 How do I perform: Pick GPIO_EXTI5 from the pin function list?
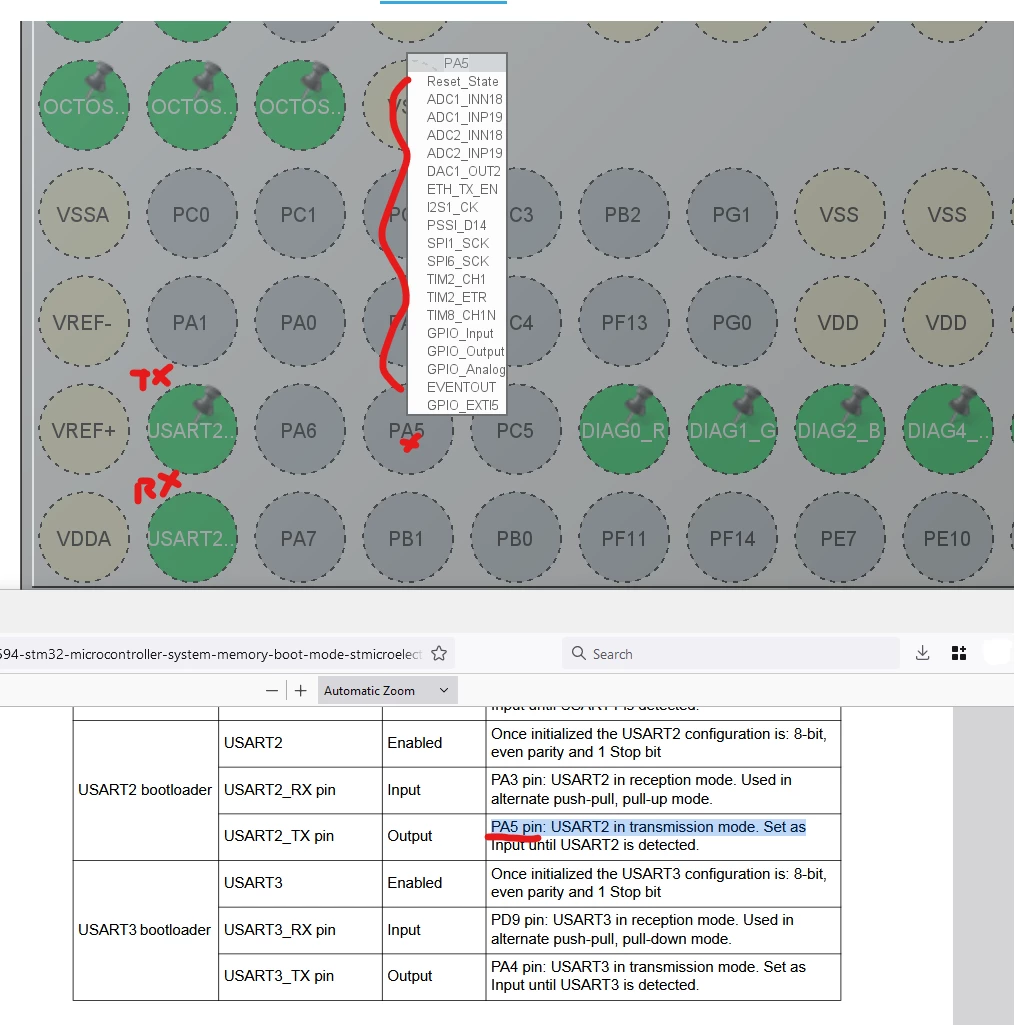[462, 405]
